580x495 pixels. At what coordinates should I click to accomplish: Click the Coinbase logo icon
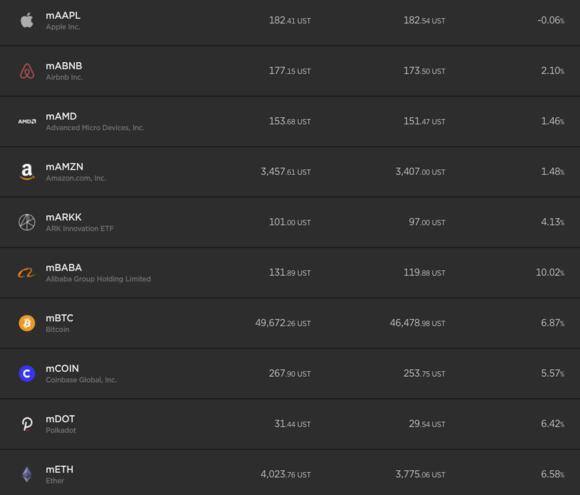(27, 374)
